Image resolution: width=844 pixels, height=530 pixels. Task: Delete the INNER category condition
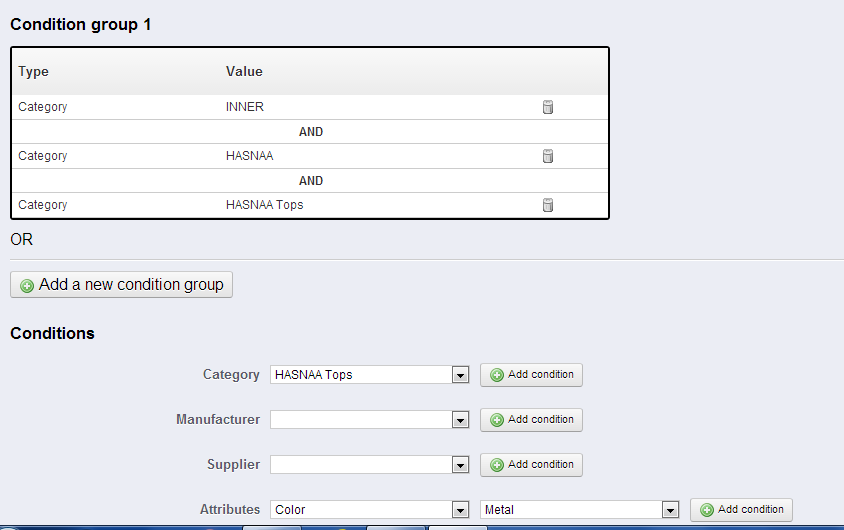[x=547, y=107]
